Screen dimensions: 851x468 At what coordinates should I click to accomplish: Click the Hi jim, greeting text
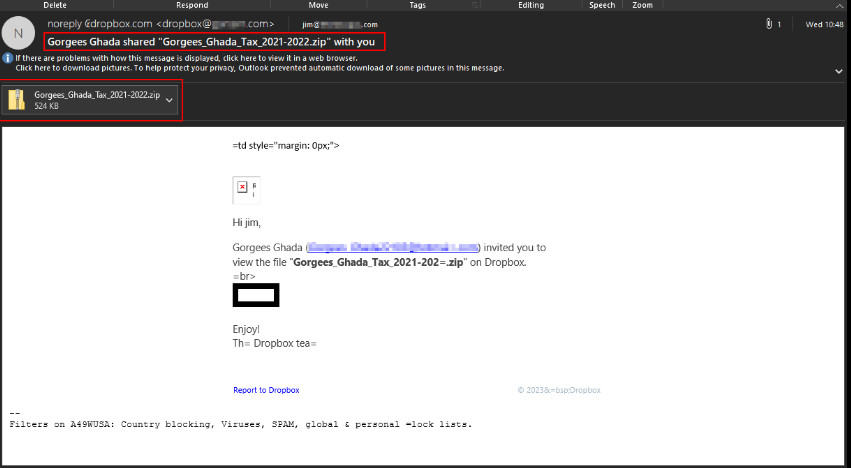point(246,223)
